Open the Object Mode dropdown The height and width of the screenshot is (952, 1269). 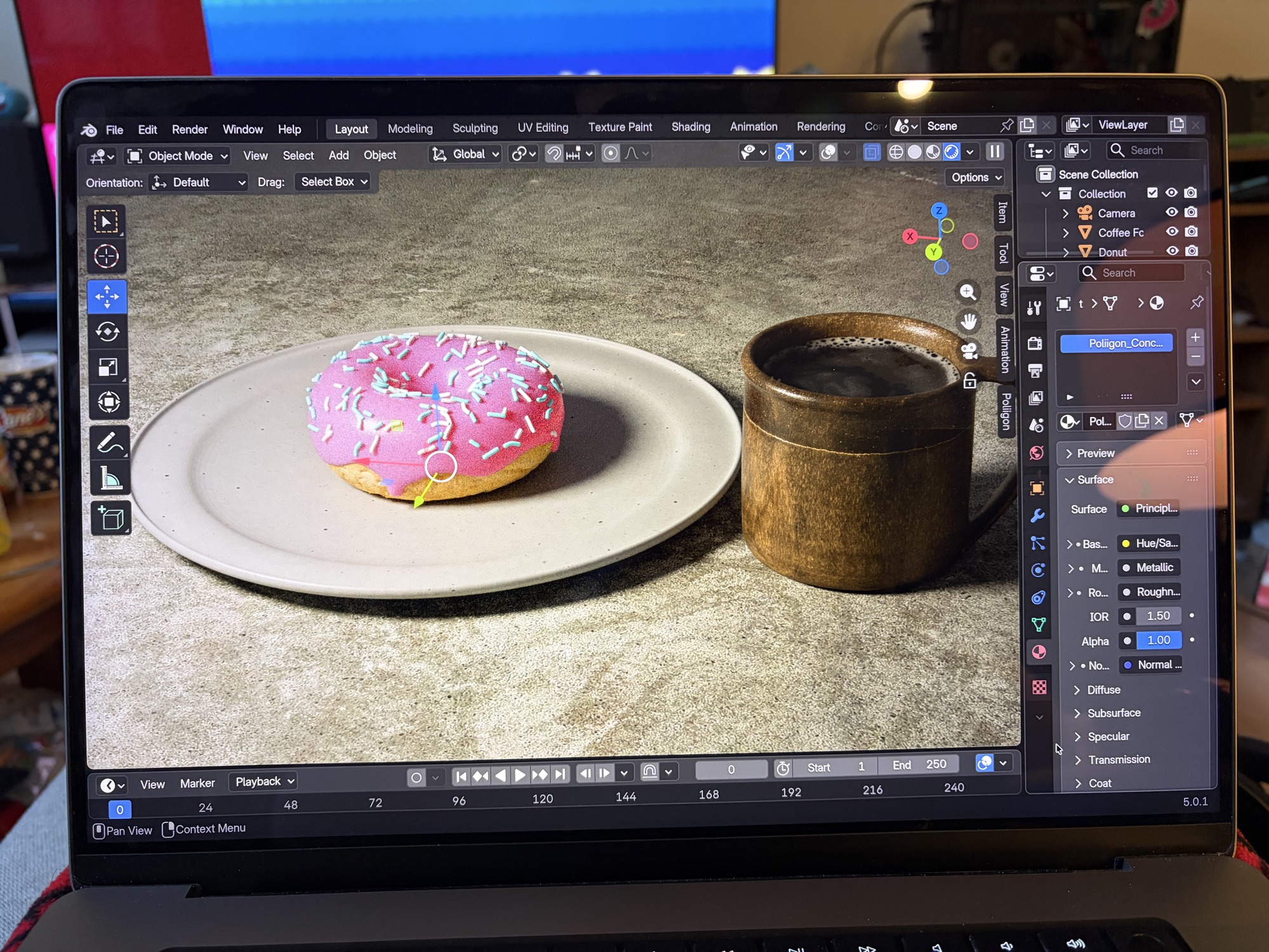178,156
